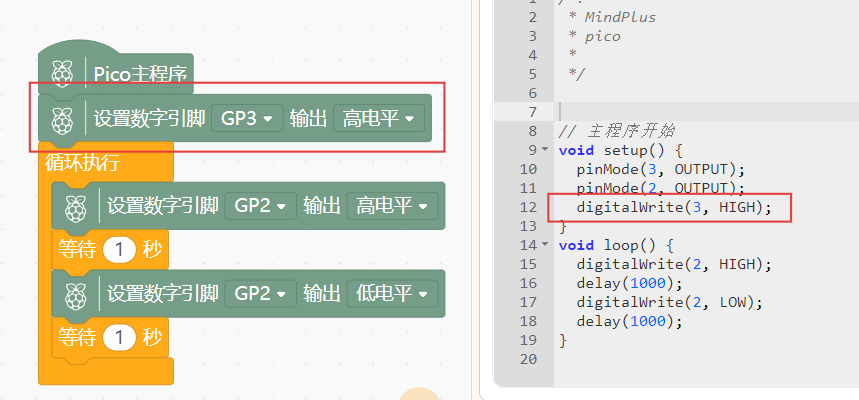Click delay(1000); on line 16

(629, 283)
